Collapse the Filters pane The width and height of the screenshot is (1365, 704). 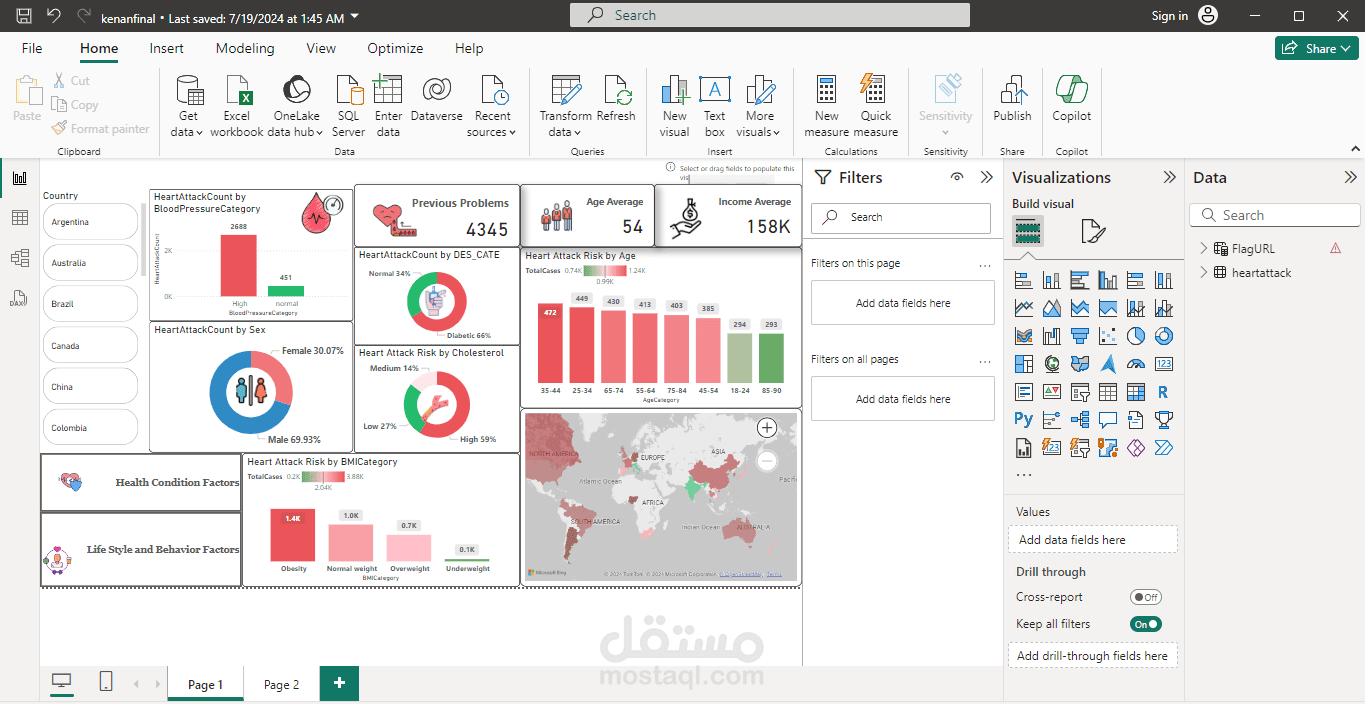click(x=987, y=177)
